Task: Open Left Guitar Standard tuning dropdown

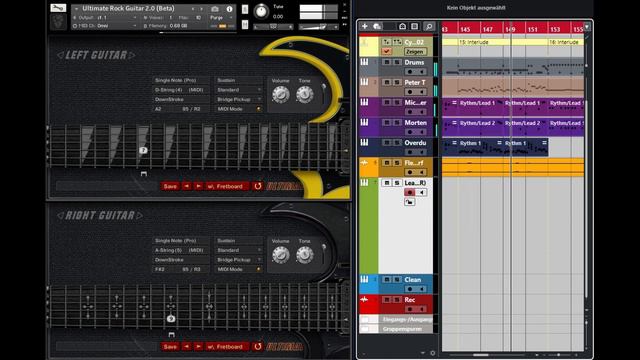Action: click(239, 90)
